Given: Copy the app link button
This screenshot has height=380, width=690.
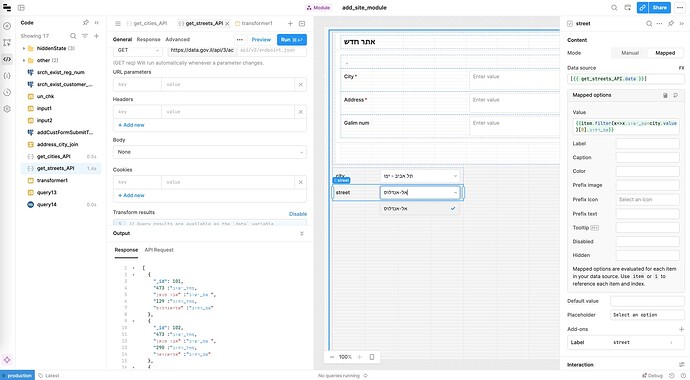Looking at the screenshot, I should [x=642, y=7].
